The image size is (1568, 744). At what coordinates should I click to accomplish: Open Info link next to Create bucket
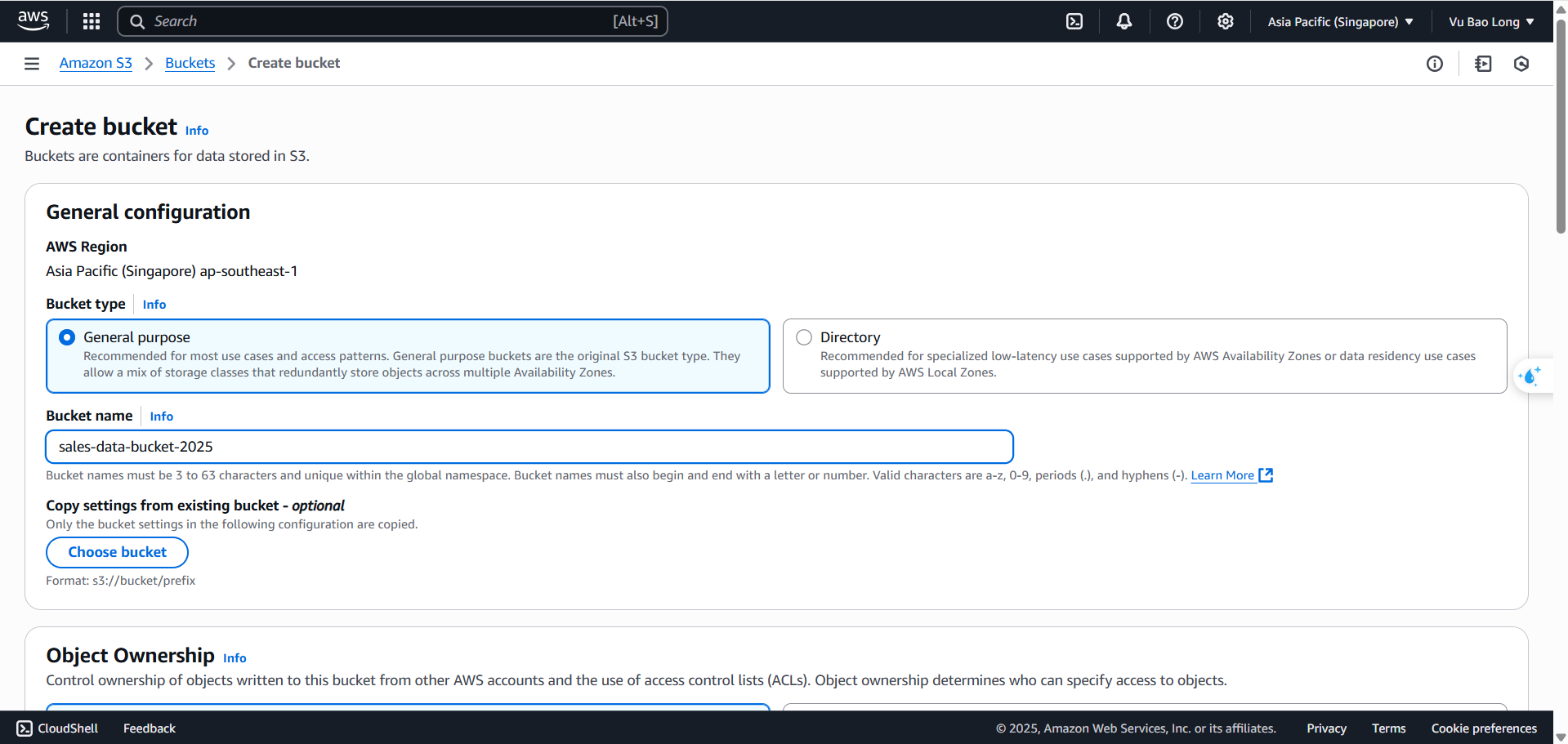[197, 131]
